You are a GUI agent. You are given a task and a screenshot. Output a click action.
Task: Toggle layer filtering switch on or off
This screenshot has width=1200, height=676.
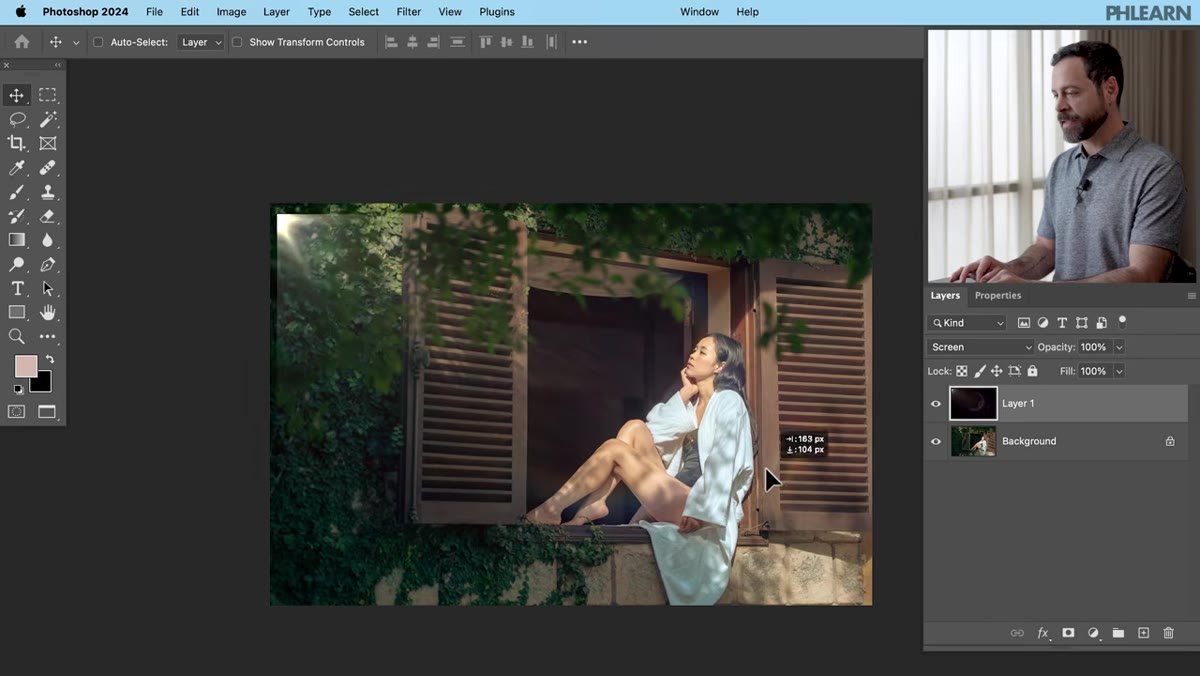tap(1122, 321)
